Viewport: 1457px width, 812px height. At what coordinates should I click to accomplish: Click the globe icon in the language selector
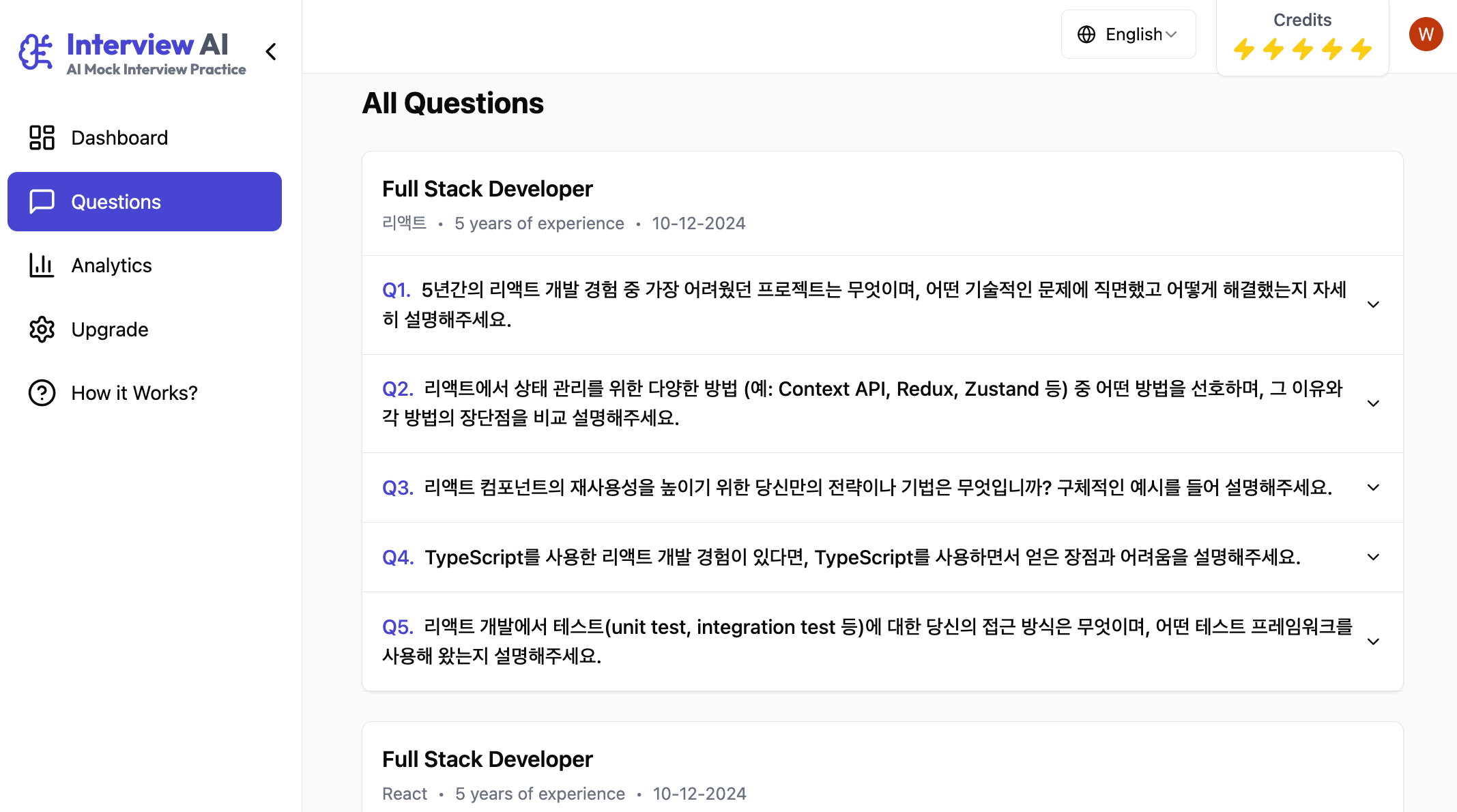coord(1086,34)
